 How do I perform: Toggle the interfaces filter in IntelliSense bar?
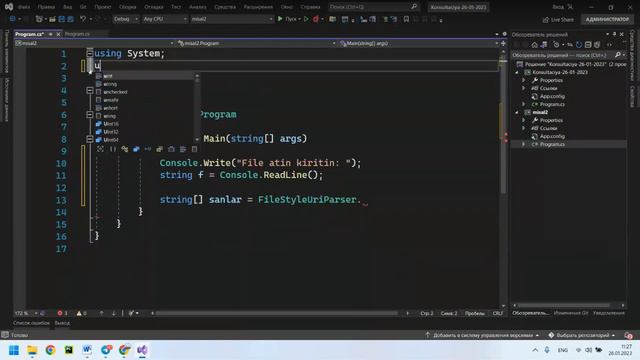coord(148,149)
